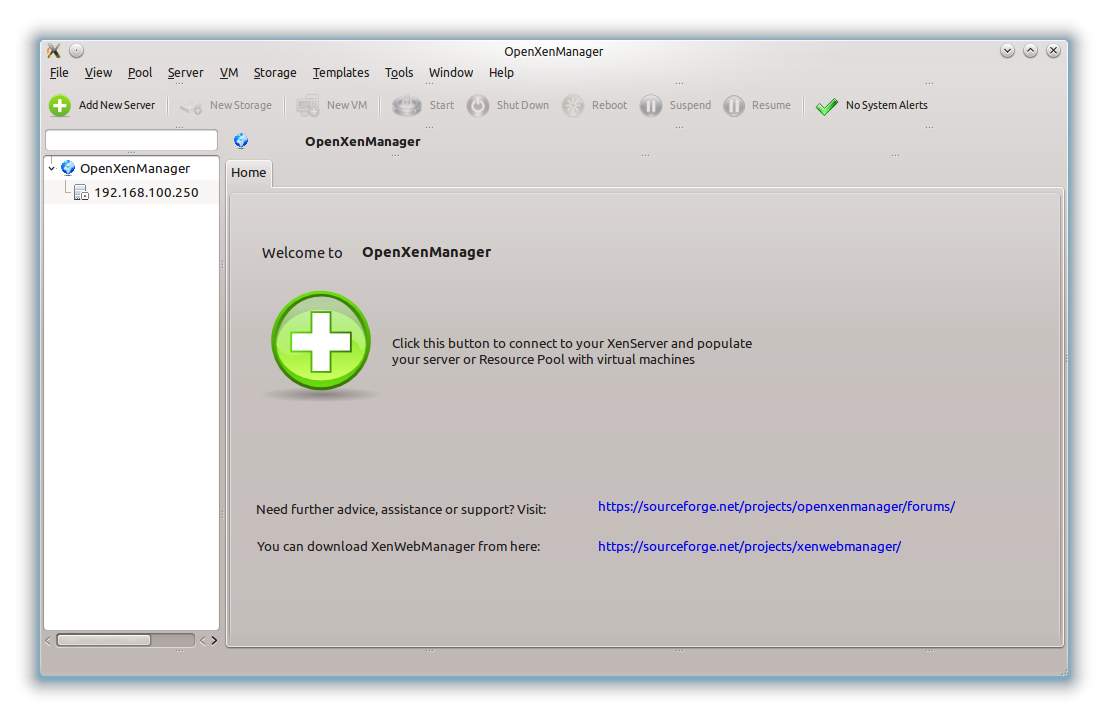Click the Start label in toolbar
Viewport: 1108px width, 716px height.
pyautogui.click(x=442, y=105)
